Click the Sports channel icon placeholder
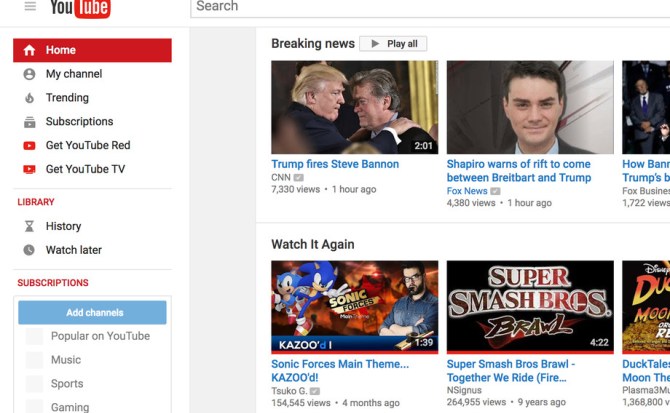 tap(34, 384)
